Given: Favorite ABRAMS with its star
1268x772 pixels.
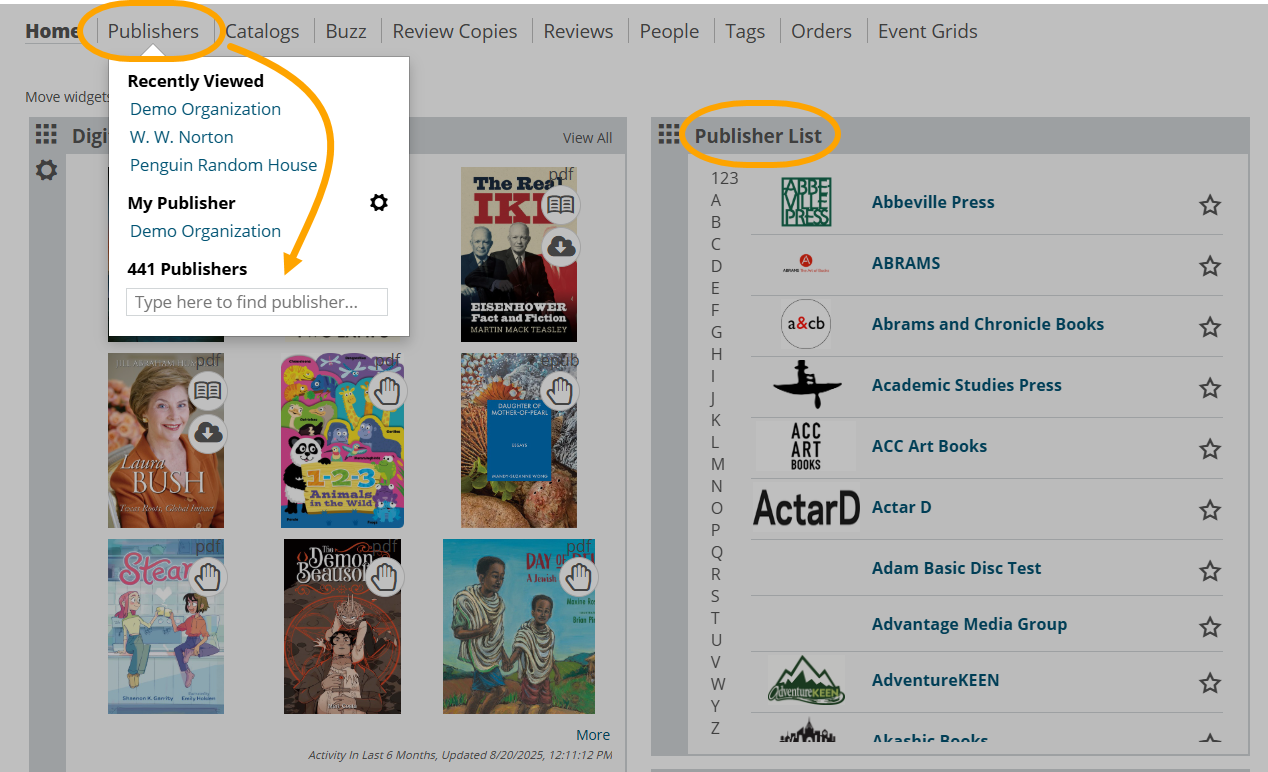Looking at the screenshot, I should click(1210, 266).
